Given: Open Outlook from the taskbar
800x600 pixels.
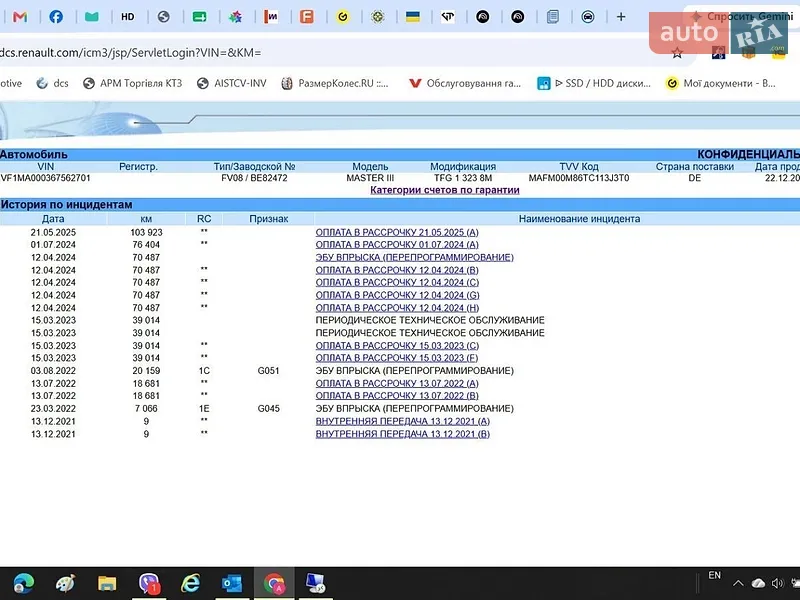Looking at the screenshot, I should tap(232, 583).
